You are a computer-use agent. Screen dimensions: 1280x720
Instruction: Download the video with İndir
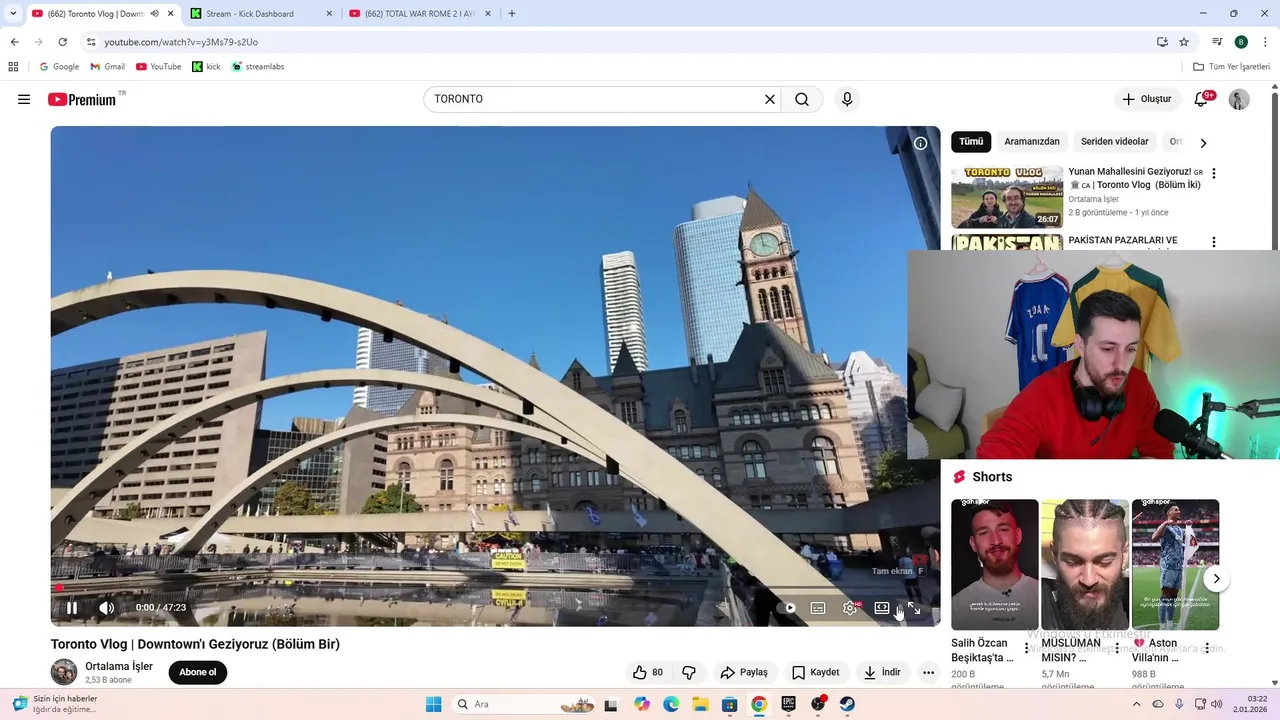[883, 672]
